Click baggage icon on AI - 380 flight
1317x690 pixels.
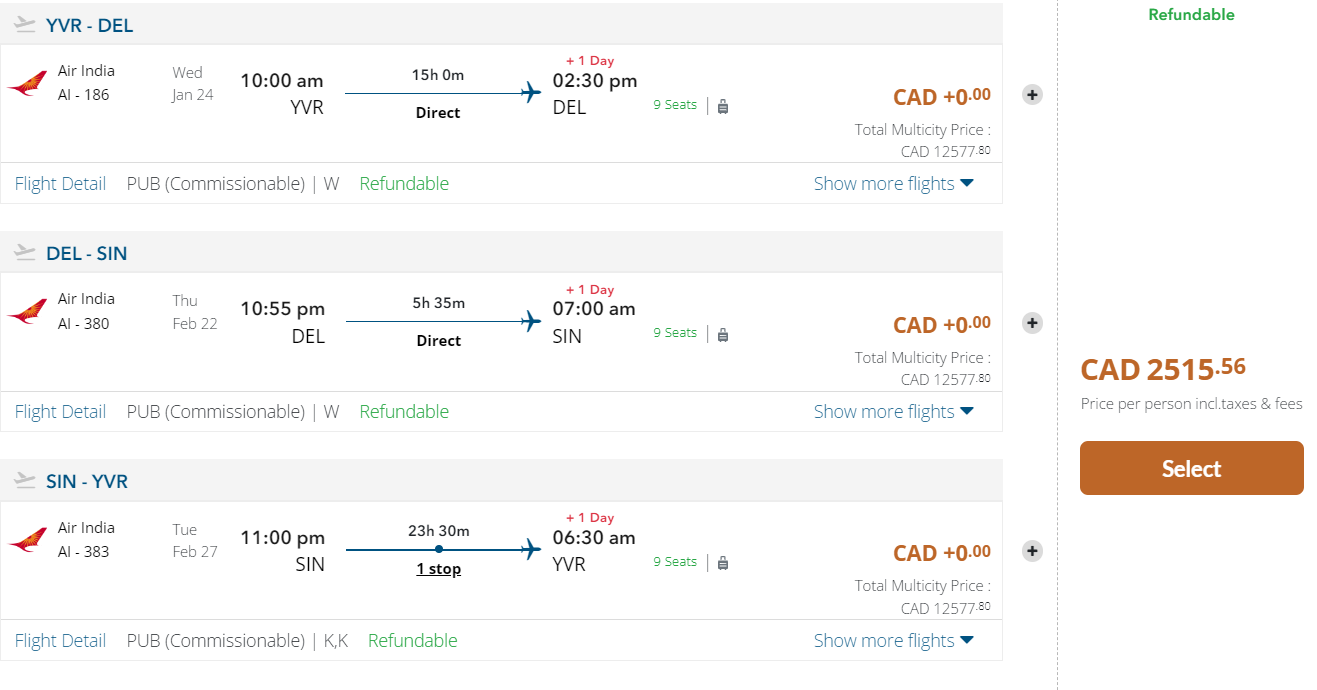tap(723, 334)
